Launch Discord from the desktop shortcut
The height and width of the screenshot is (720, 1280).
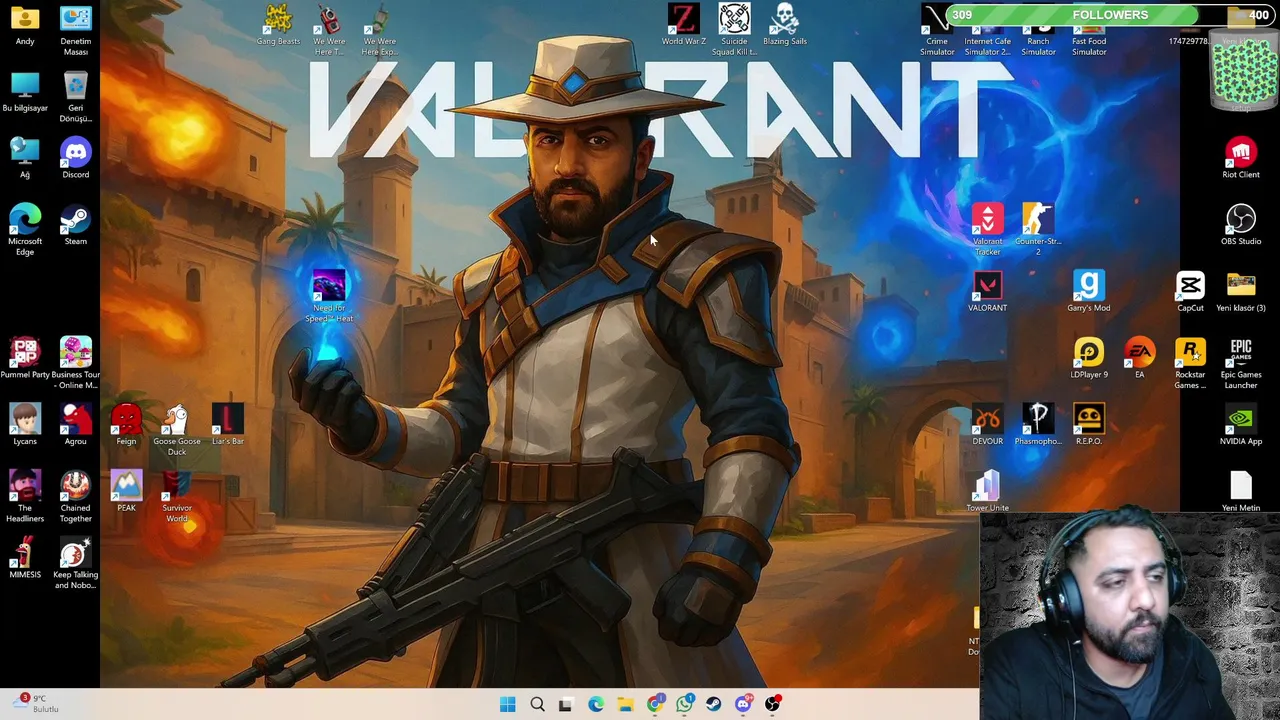[75, 158]
